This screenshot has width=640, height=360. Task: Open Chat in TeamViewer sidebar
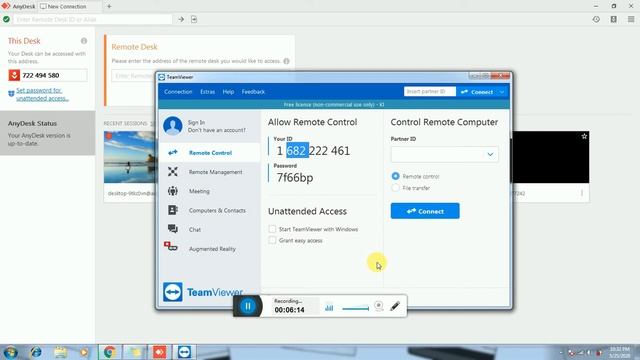pos(210,229)
